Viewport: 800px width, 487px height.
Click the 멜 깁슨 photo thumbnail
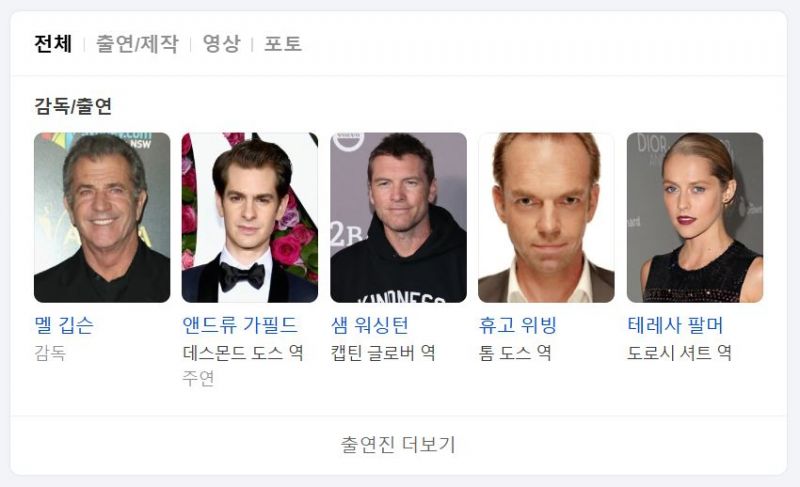coord(102,217)
